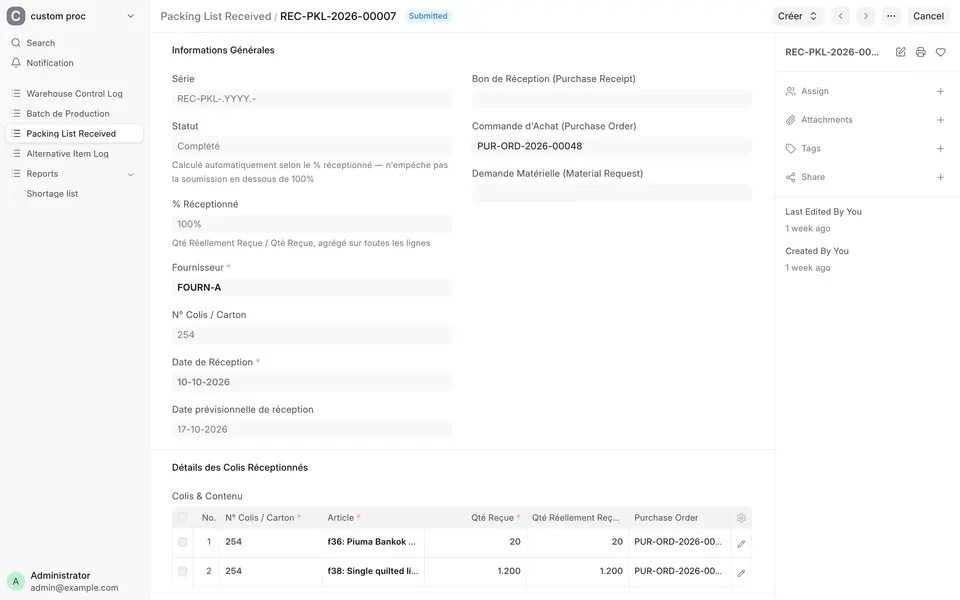
Task: Edit row 2 with the pencil icon
Action: [741, 573]
